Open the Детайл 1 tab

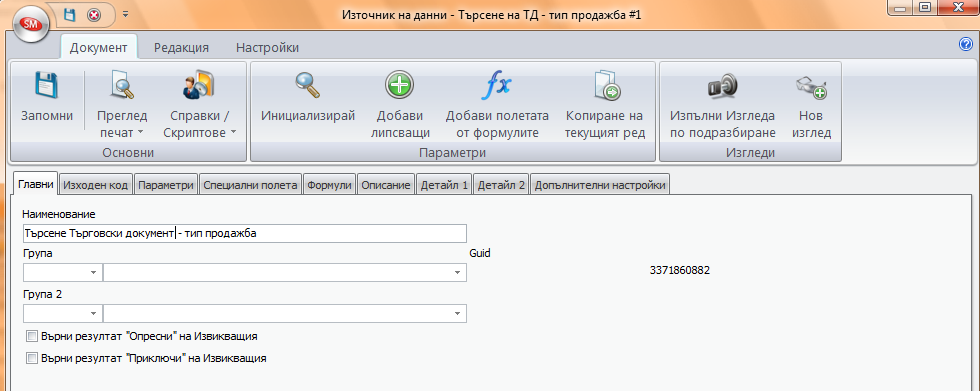(x=444, y=186)
